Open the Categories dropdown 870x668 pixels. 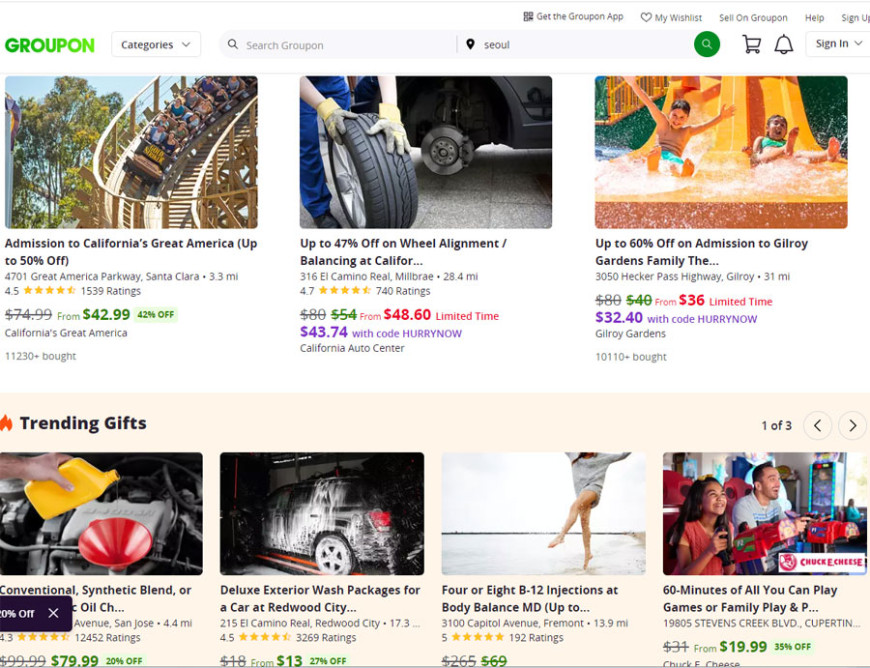click(x=156, y=44)
